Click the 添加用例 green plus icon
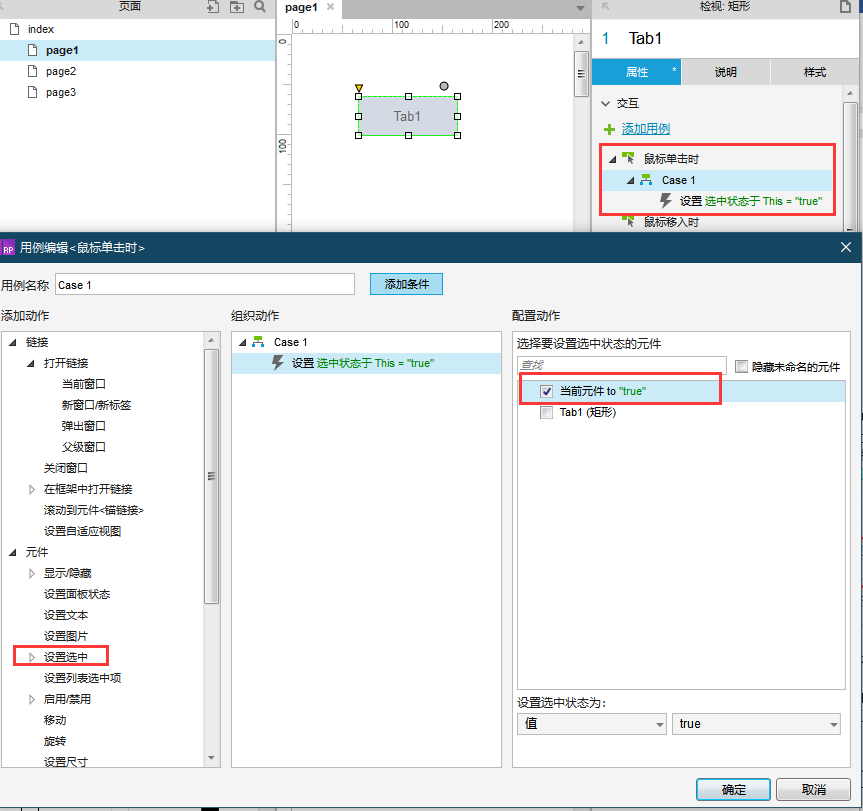863x811 pixels. click(x=612, y=130)
